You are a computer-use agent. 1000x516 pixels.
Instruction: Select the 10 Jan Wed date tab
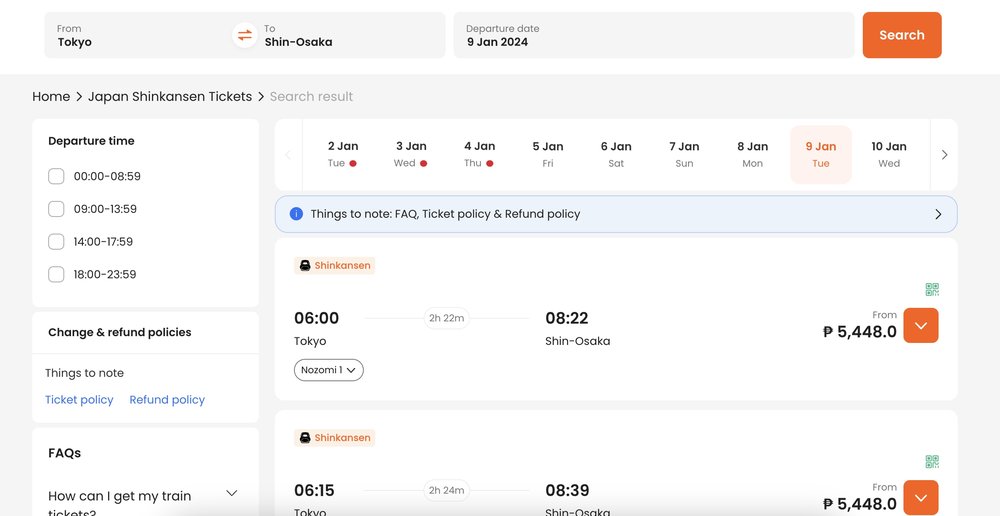888,154
